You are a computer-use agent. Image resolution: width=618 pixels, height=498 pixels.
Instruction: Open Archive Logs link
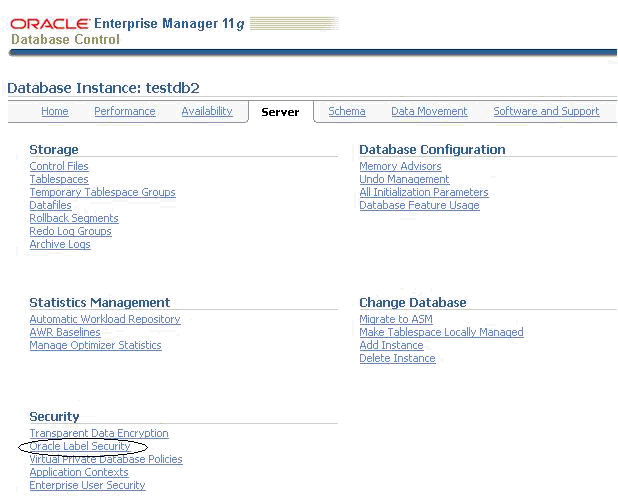coord(60,244)
